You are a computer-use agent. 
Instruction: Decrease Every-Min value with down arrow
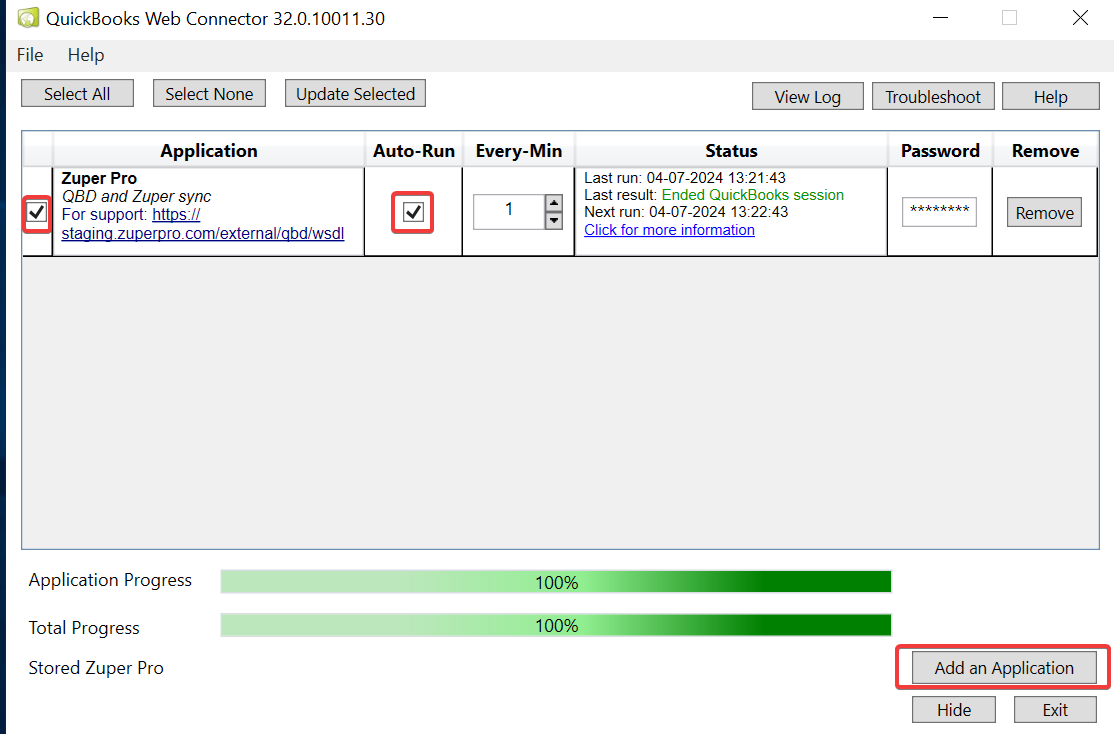tap(553, 220)
